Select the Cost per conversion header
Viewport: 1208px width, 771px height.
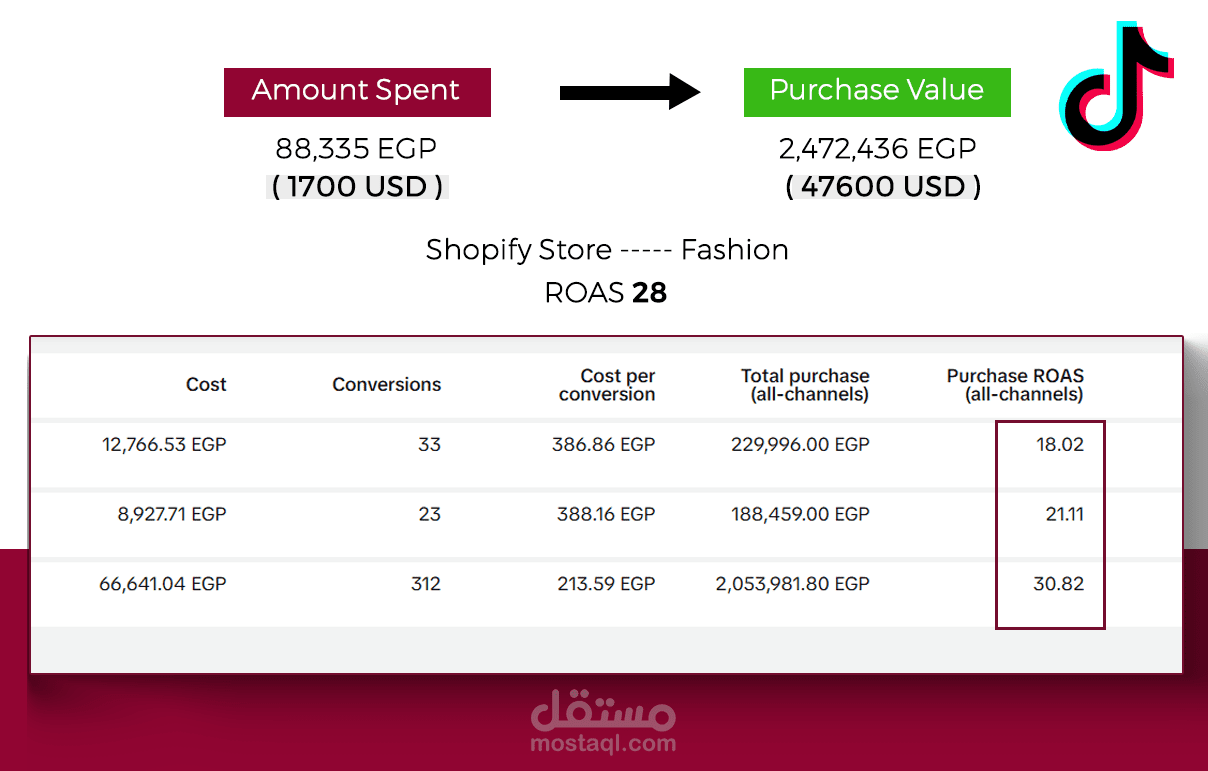point(607,385)
